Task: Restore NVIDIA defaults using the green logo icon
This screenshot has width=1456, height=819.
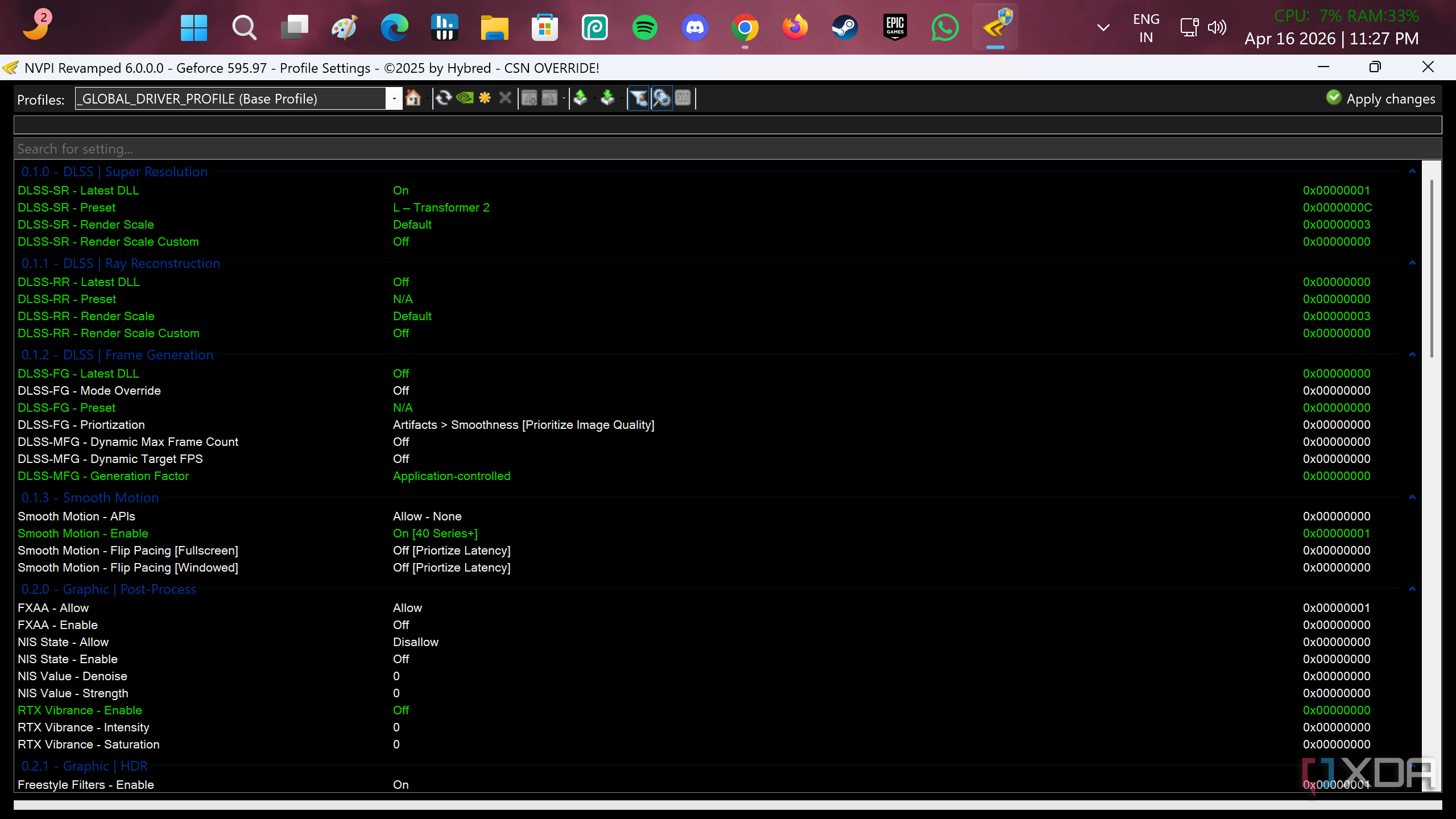Action: (465, 98)
